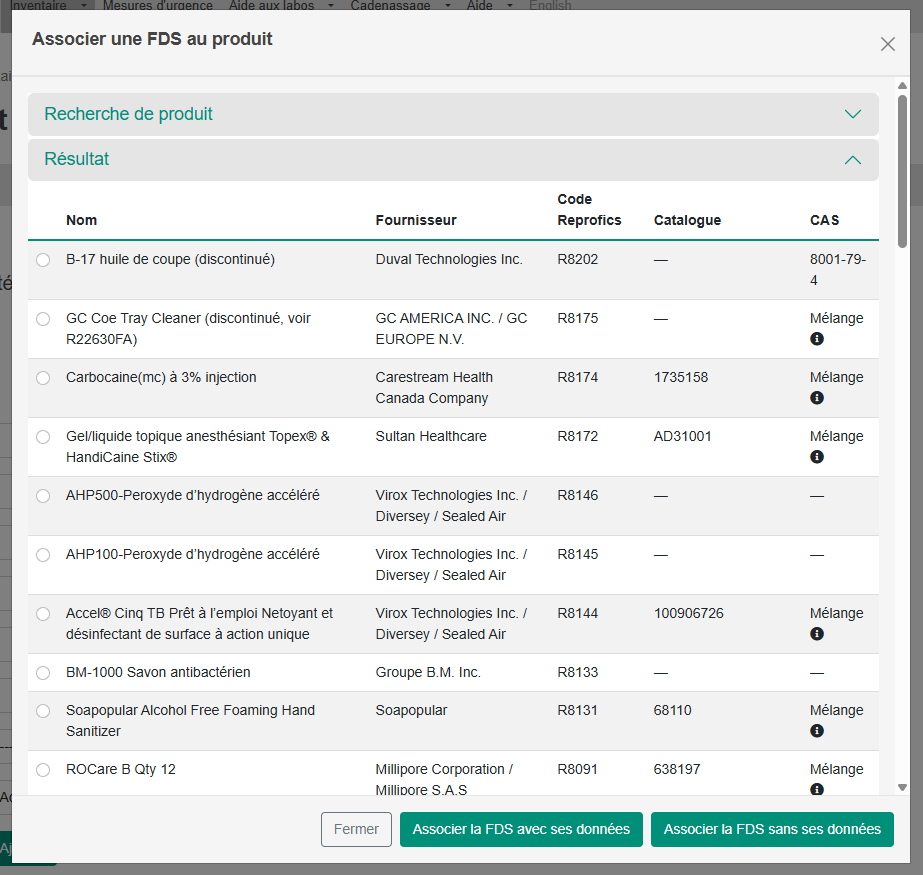923x875 pixels.
Task: Click Associer la FDS sans ses données
Action: pyautogui.click(x=772, y=829)
